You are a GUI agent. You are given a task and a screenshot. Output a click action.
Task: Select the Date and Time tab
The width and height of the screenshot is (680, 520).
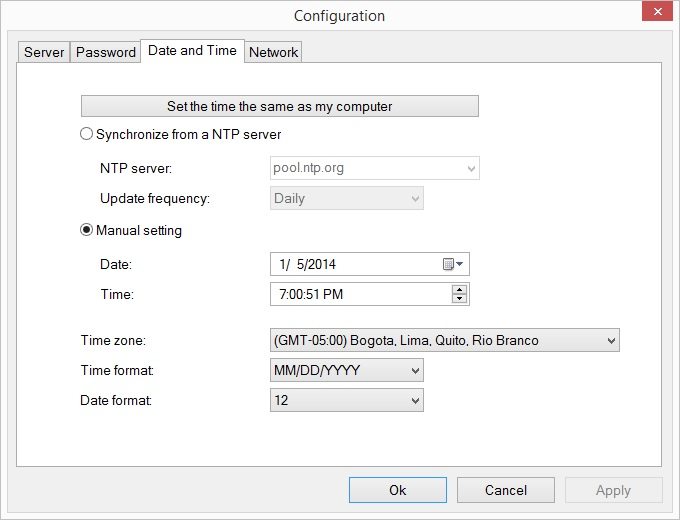click(x=192, y=51)
